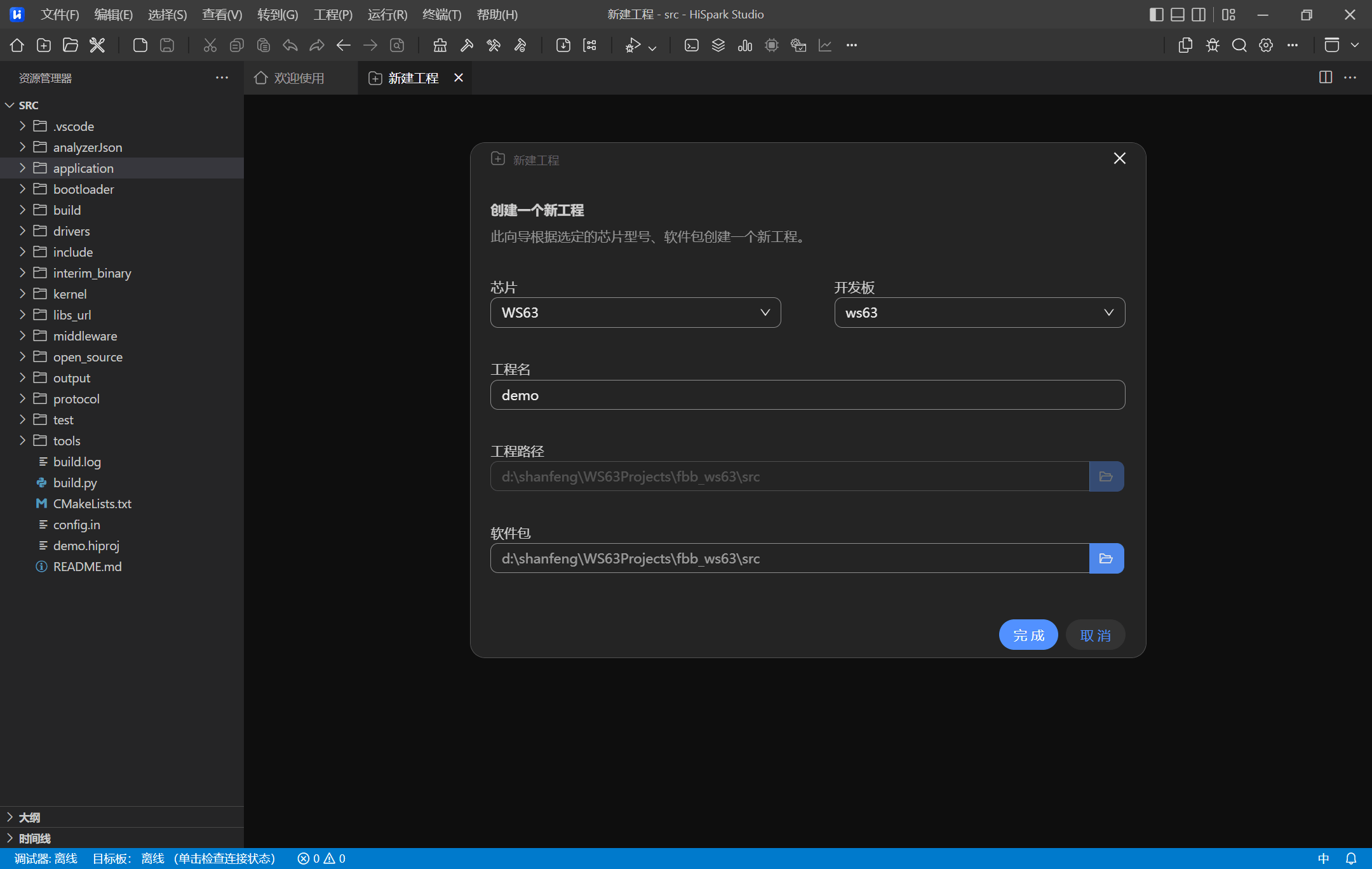This screenshot has width=1372, height=869.
Task: Click the build hammer icon
Action: tap(467, 45)
